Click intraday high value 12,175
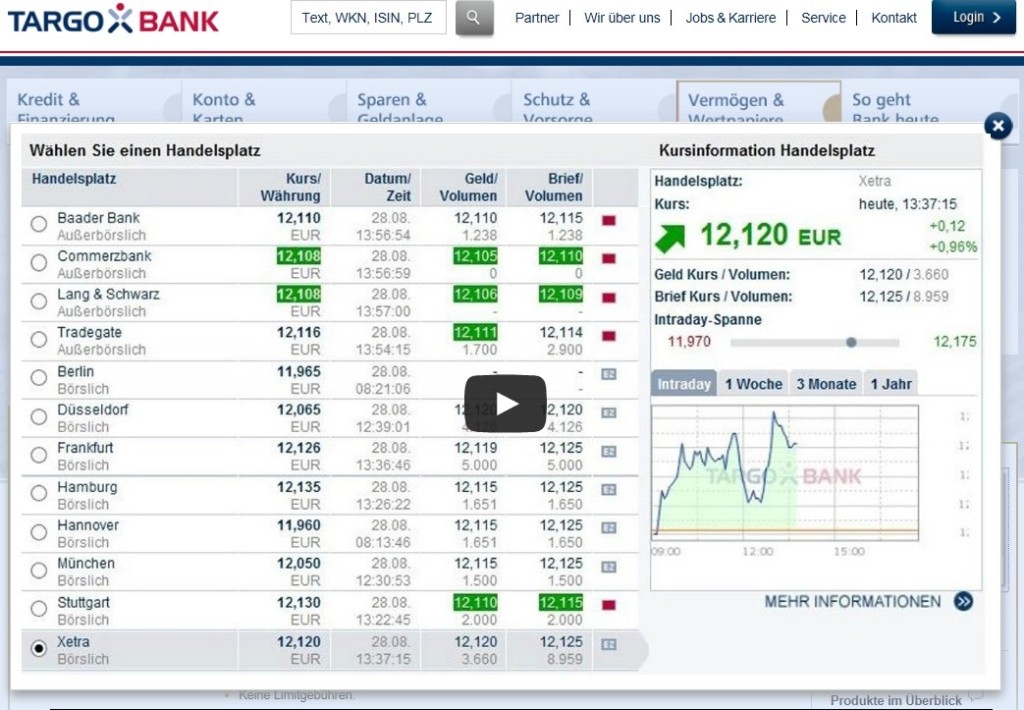Image resolution: width=1024 pixels, height=710 pixels. [954, 341]
